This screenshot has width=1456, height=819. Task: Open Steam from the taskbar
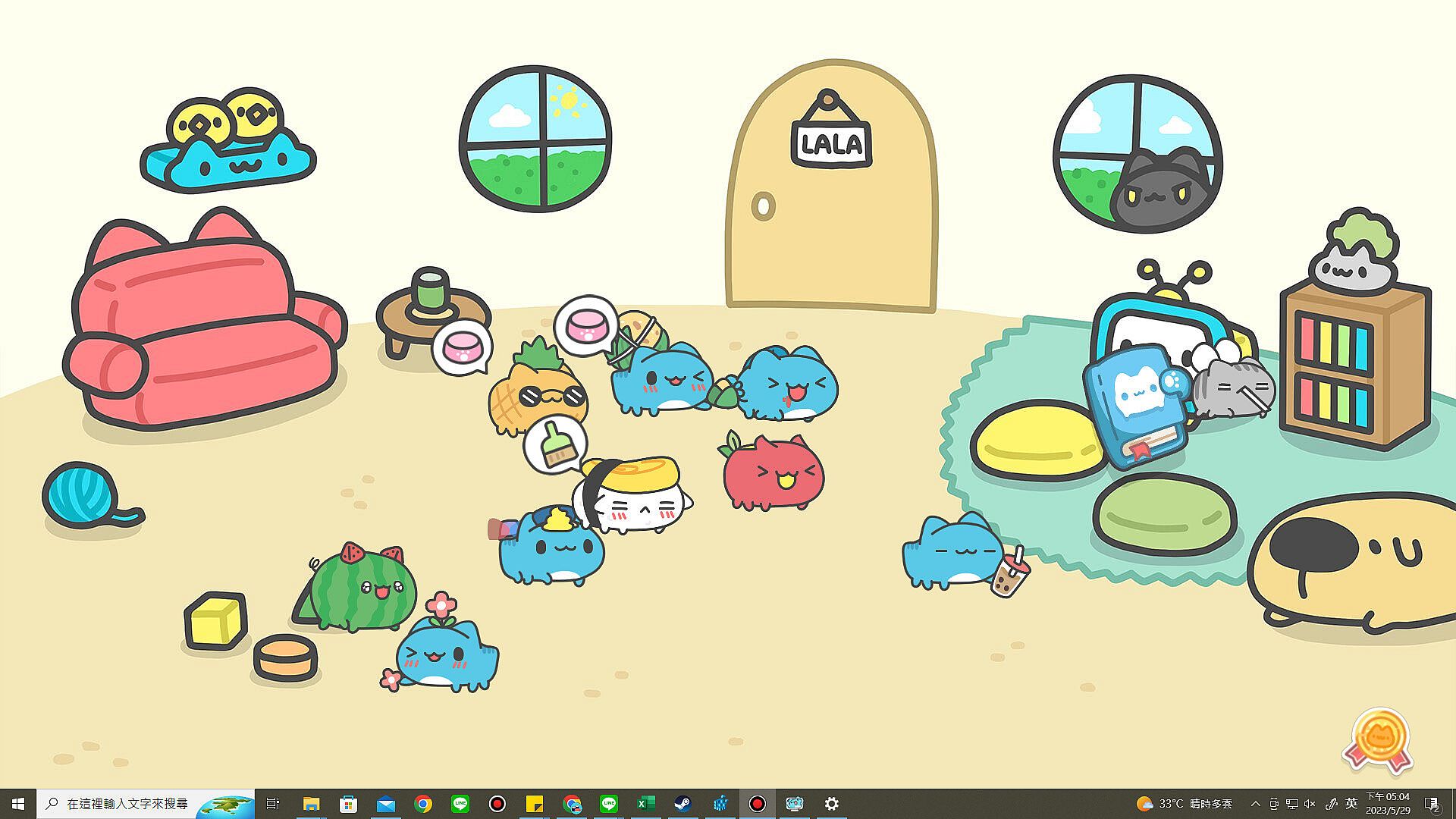pyautogui.click(x=682, y=804)
